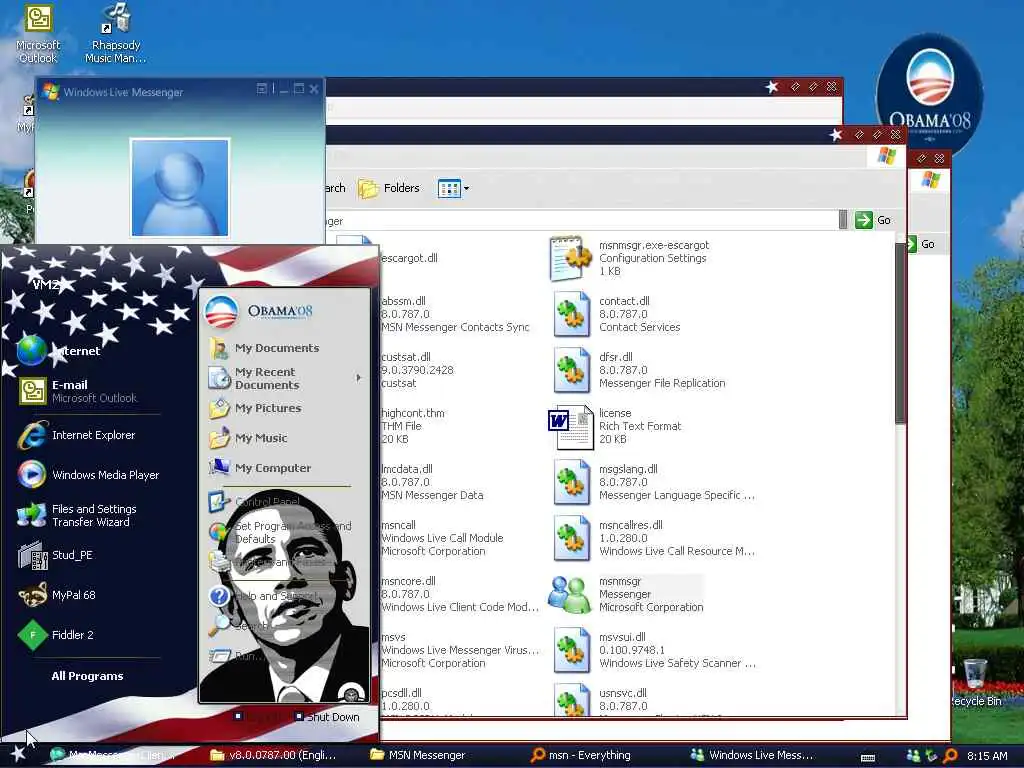1024x768 pixels.
Task: Open My Computer in Start menu
Action: [260, 468]
